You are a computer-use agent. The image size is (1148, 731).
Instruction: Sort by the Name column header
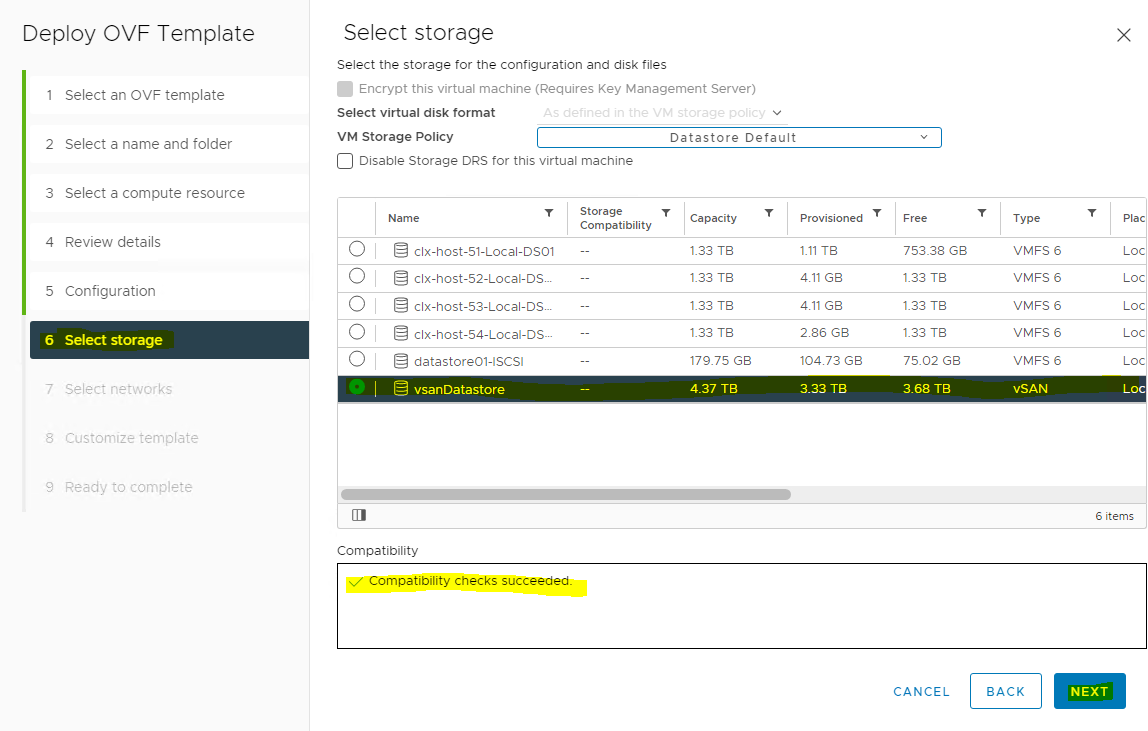pyautogui.click(x=403, y=218)
